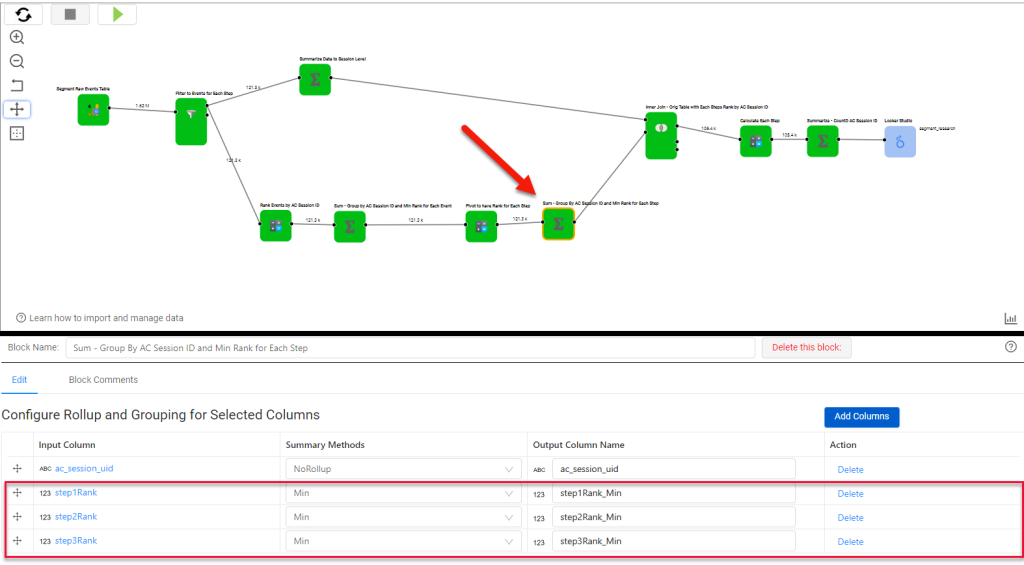Delete the step3Rank row
The image size is (1024, 565).
pos(850,542)
